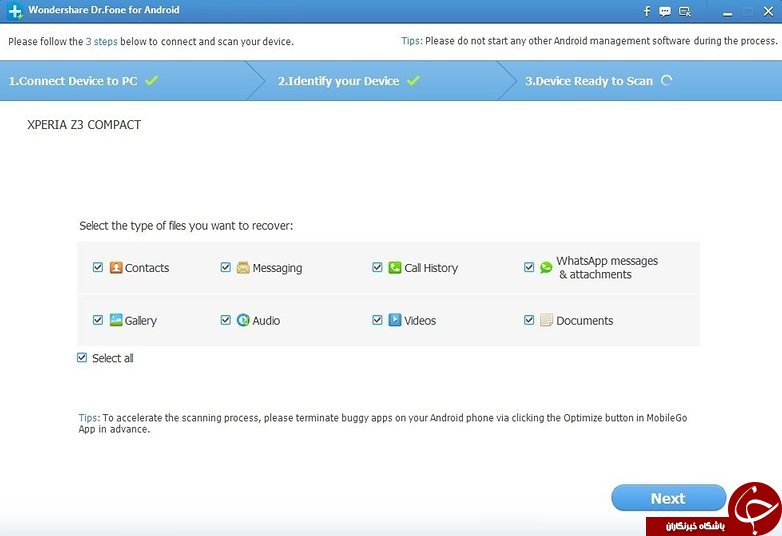Click the 'Documents' label text
The width and height of the screenshot is (782, 536).
click(x=585, y=321)
